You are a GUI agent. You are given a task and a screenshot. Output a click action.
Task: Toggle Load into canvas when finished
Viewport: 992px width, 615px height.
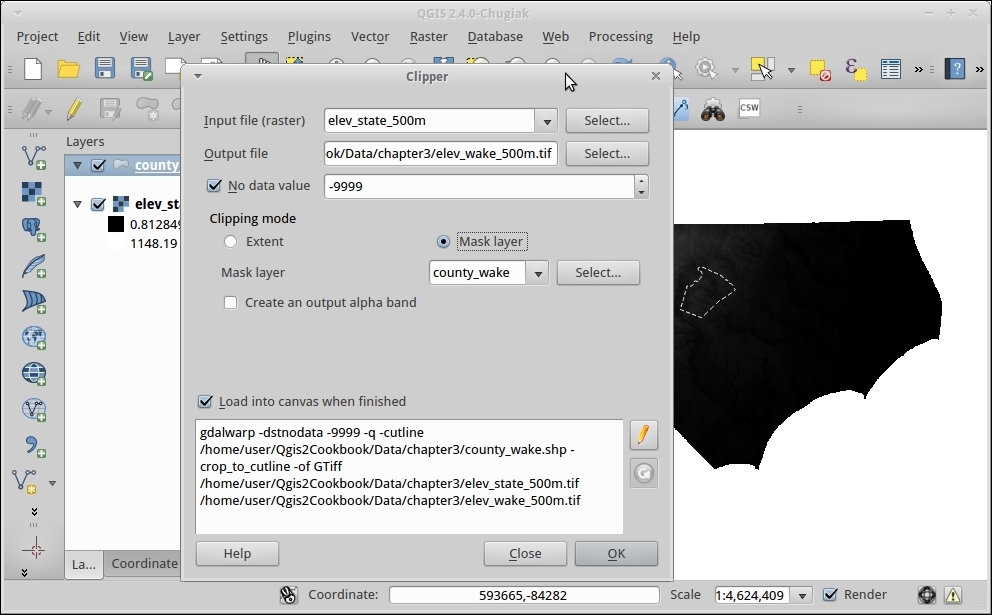click(205, 401)
